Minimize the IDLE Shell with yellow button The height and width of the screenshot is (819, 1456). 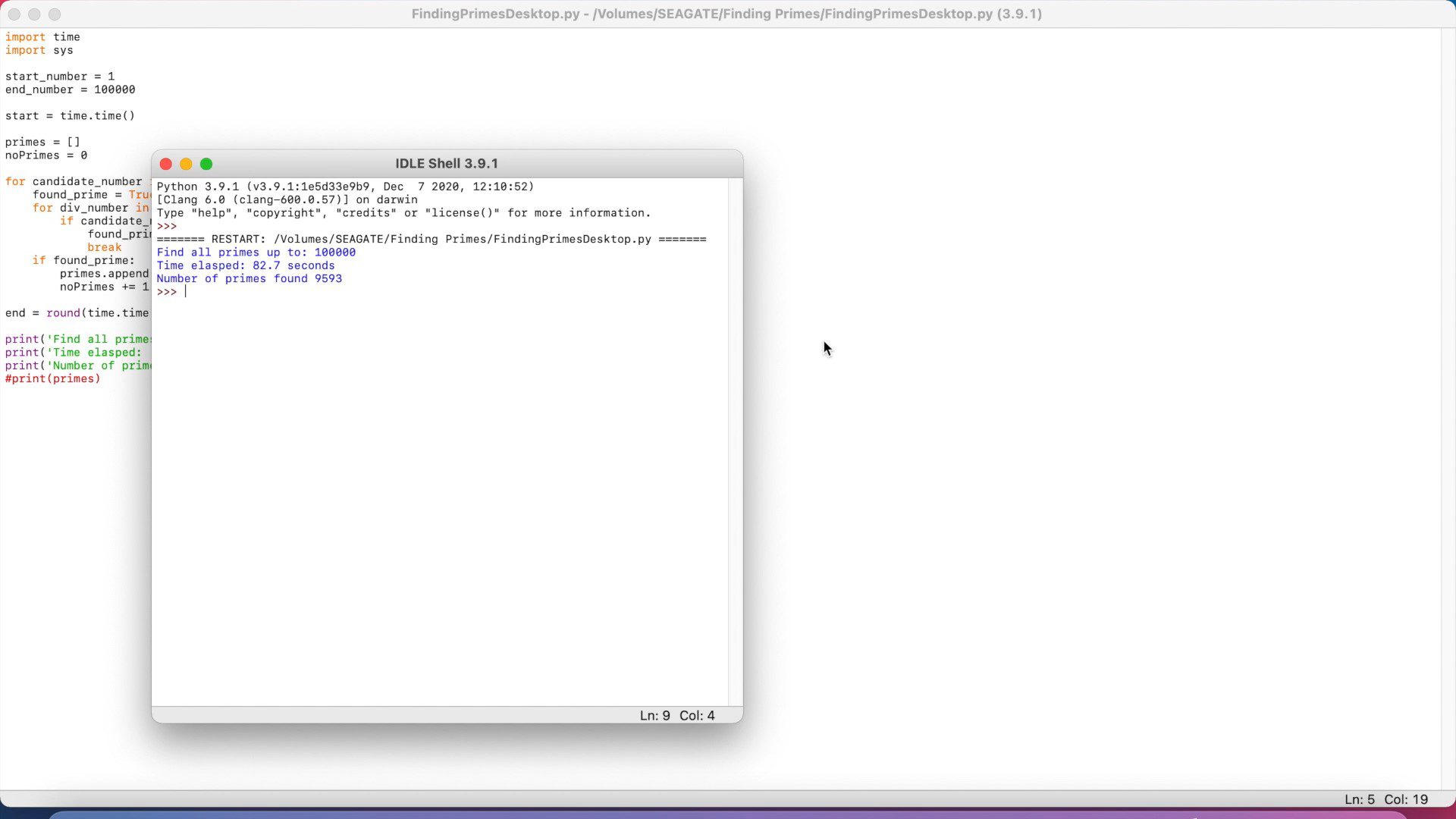186,164
